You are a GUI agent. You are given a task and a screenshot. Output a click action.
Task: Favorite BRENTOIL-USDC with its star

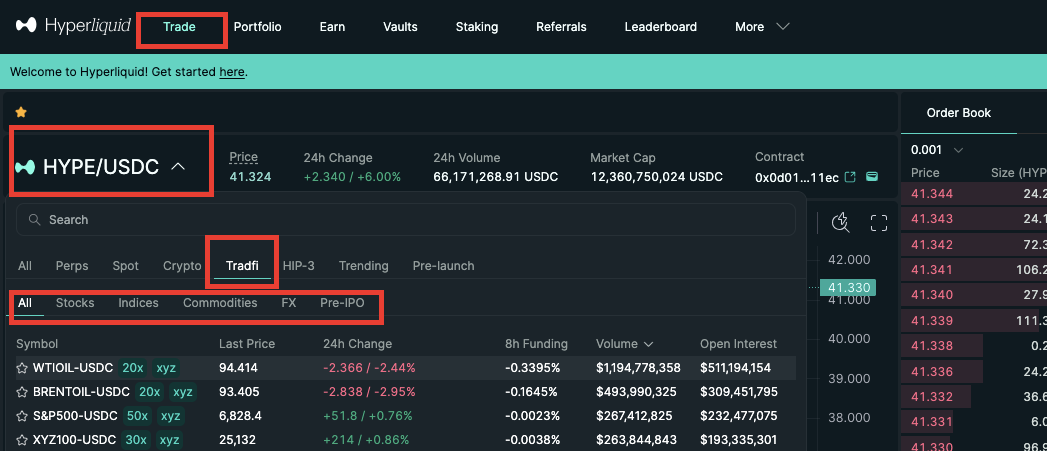22,392
